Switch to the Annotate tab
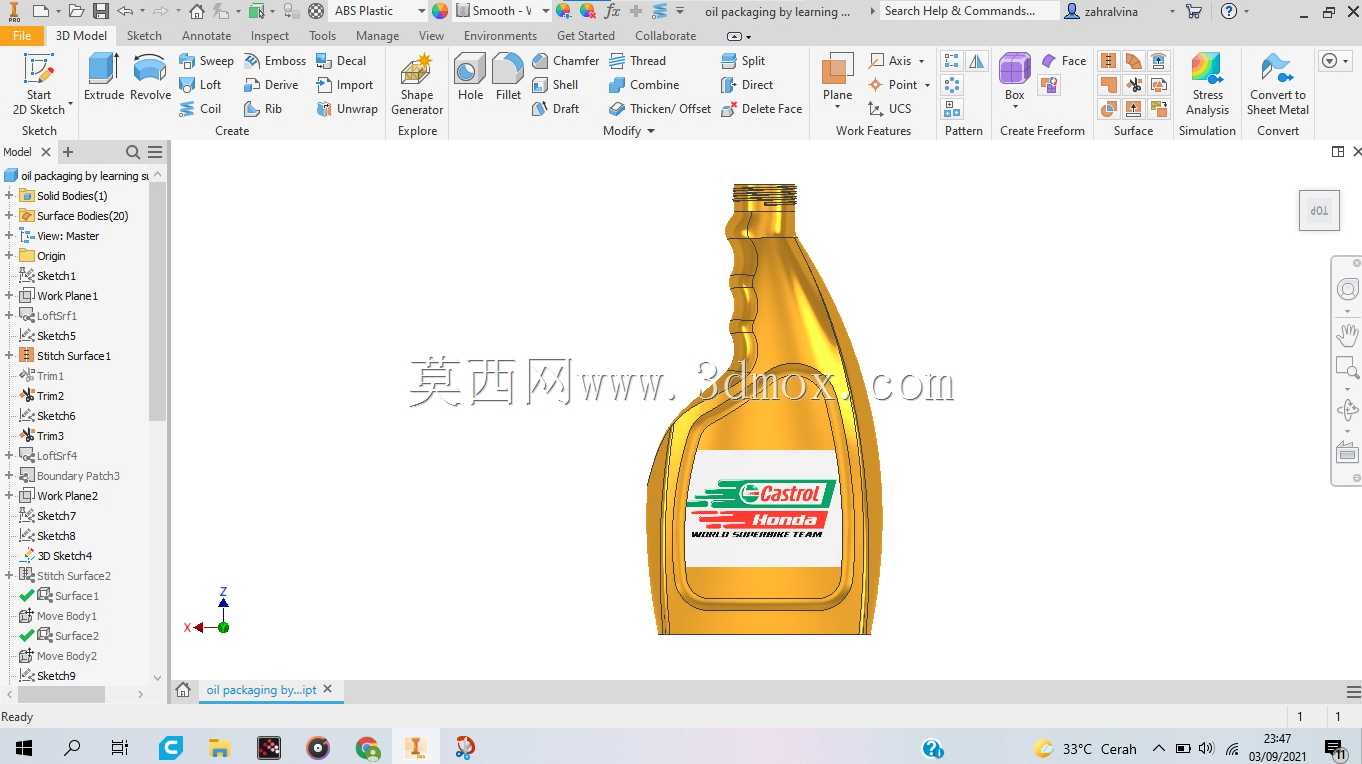Screen dimensions: 1362x764 [x=206, y=36]
